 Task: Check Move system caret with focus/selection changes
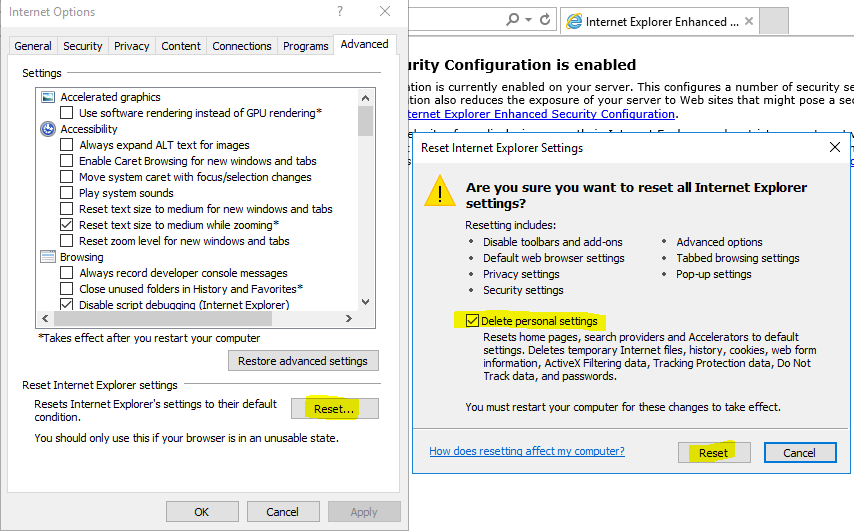(66, 177)
